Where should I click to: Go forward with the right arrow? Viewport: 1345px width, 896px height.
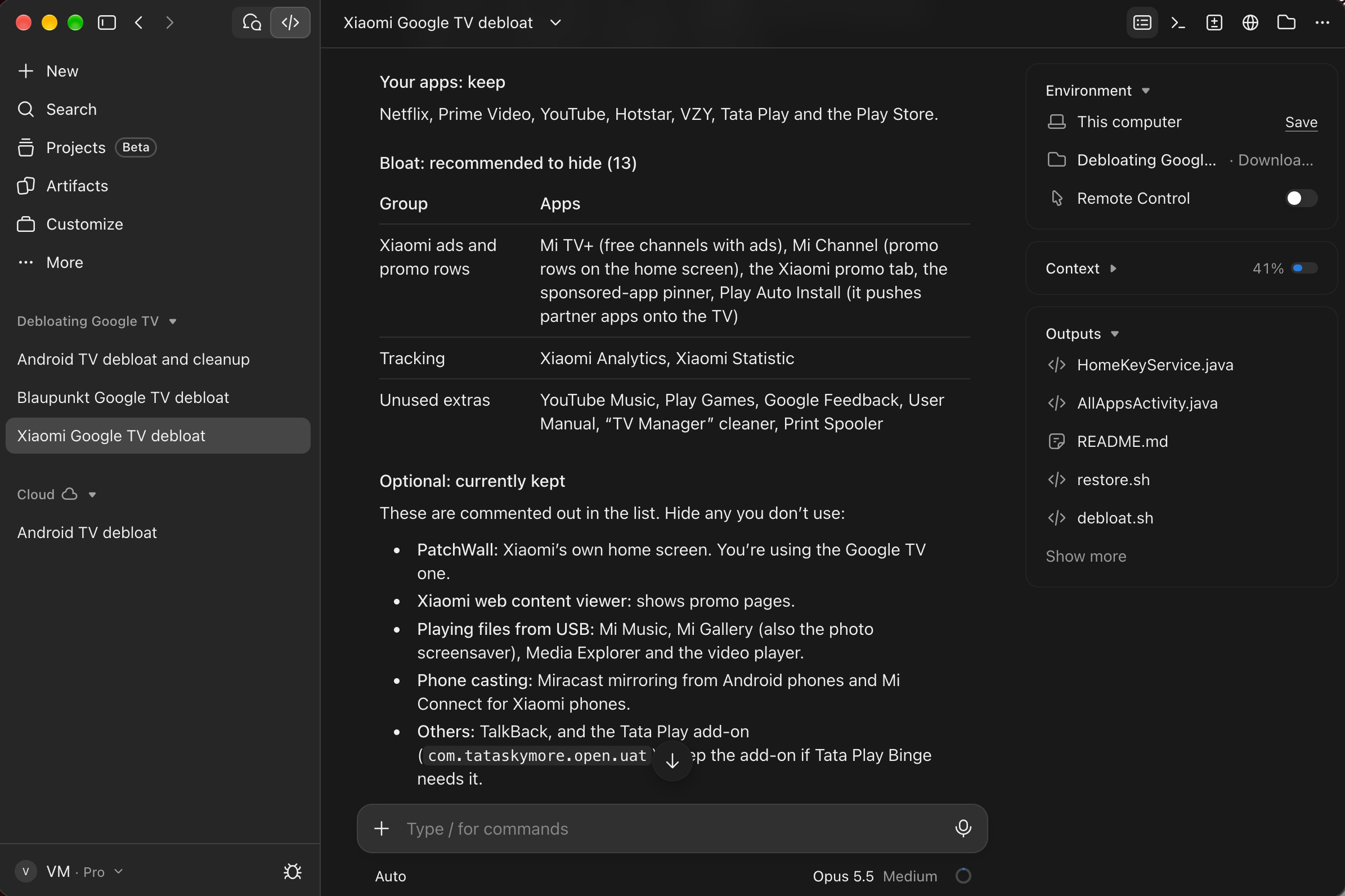[x=169, y=23]
